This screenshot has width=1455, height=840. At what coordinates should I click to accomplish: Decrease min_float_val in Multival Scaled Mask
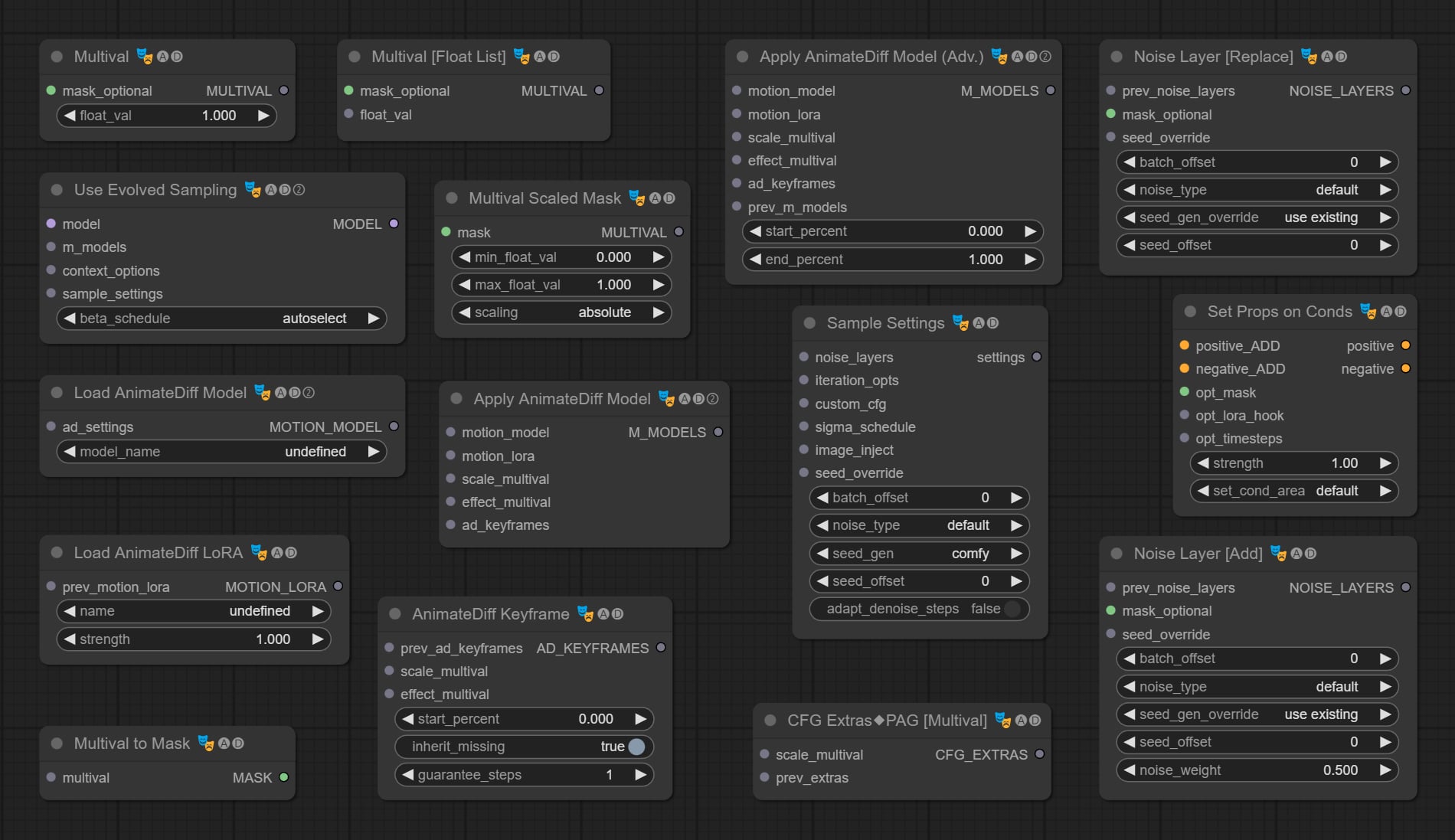tap(465, 257)
